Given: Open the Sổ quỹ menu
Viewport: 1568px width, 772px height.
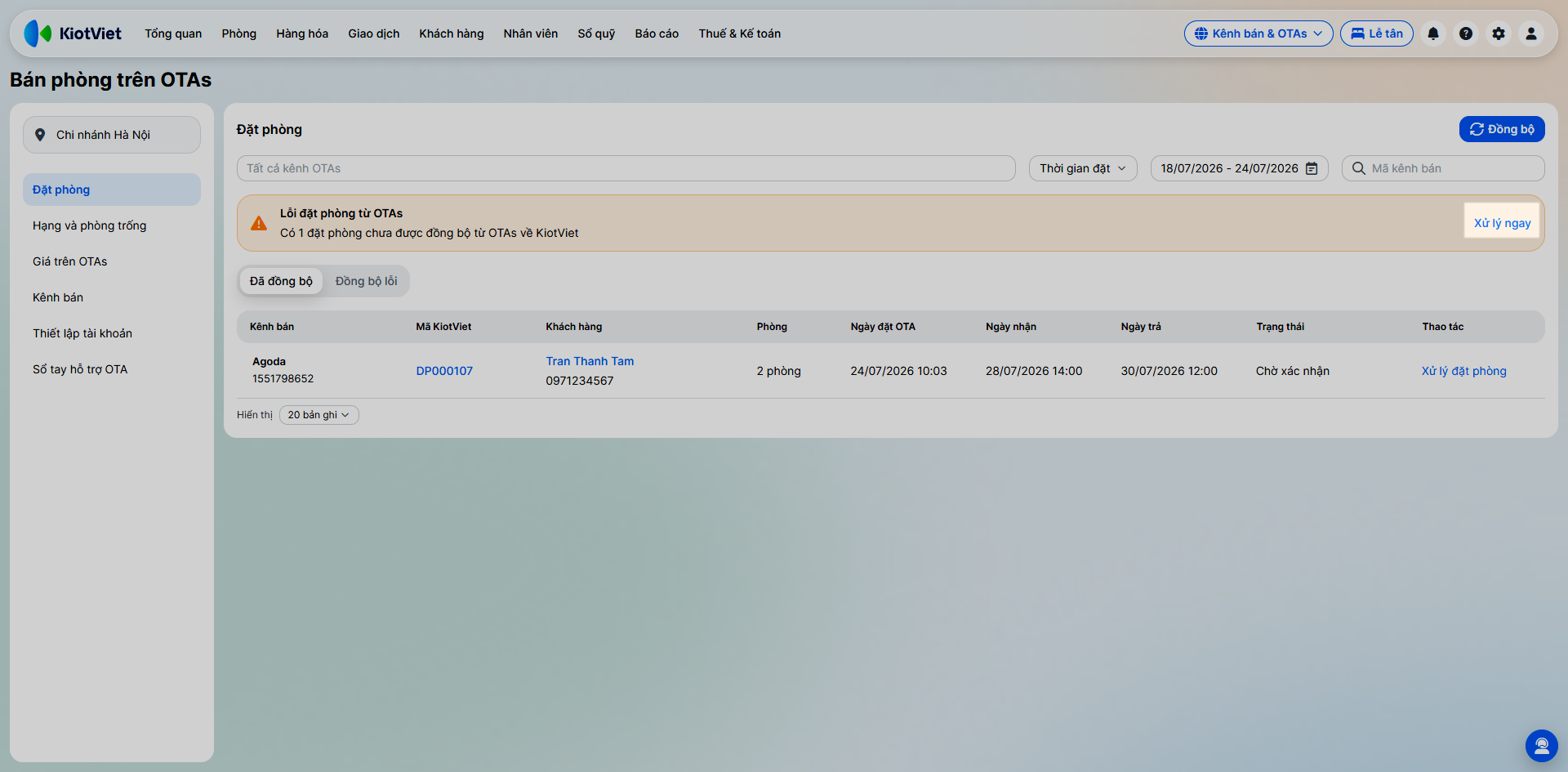Looking at the screenshot, I should [596, 33].
